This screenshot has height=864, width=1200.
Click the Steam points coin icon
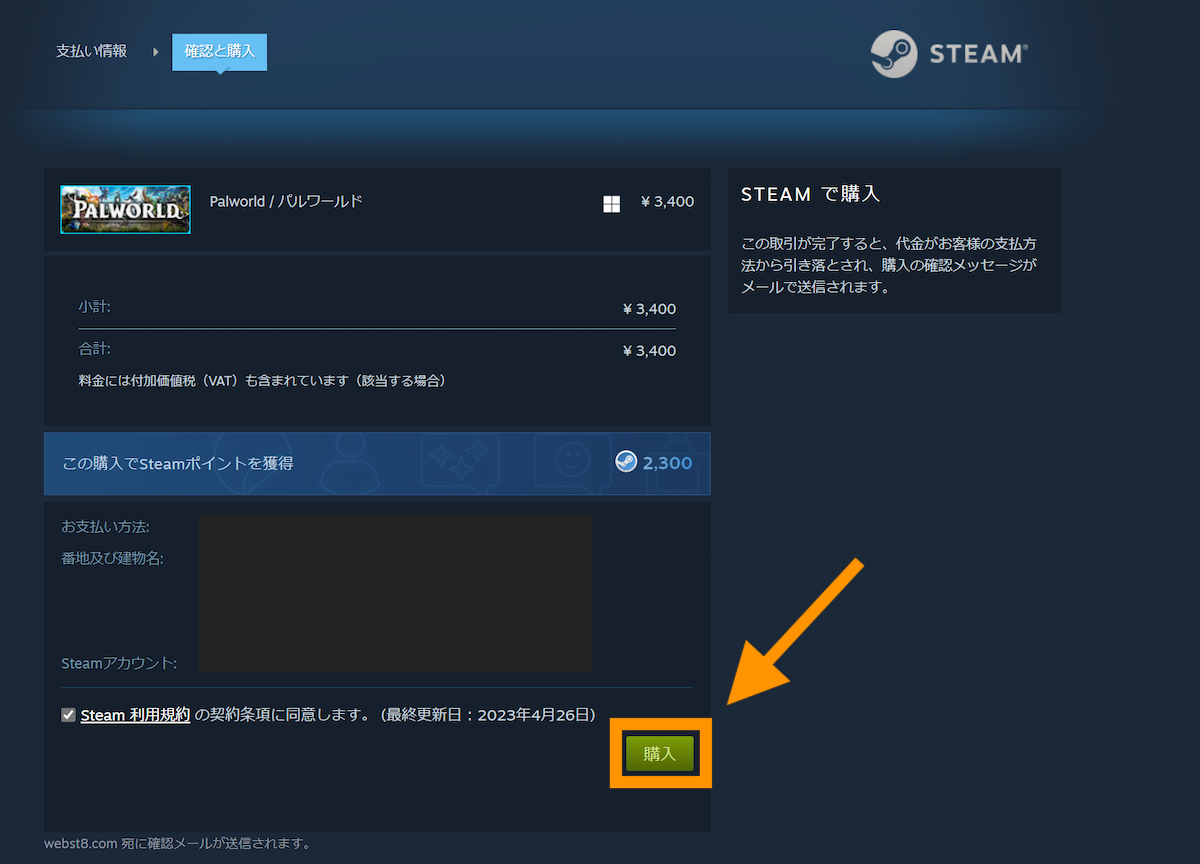628,463
